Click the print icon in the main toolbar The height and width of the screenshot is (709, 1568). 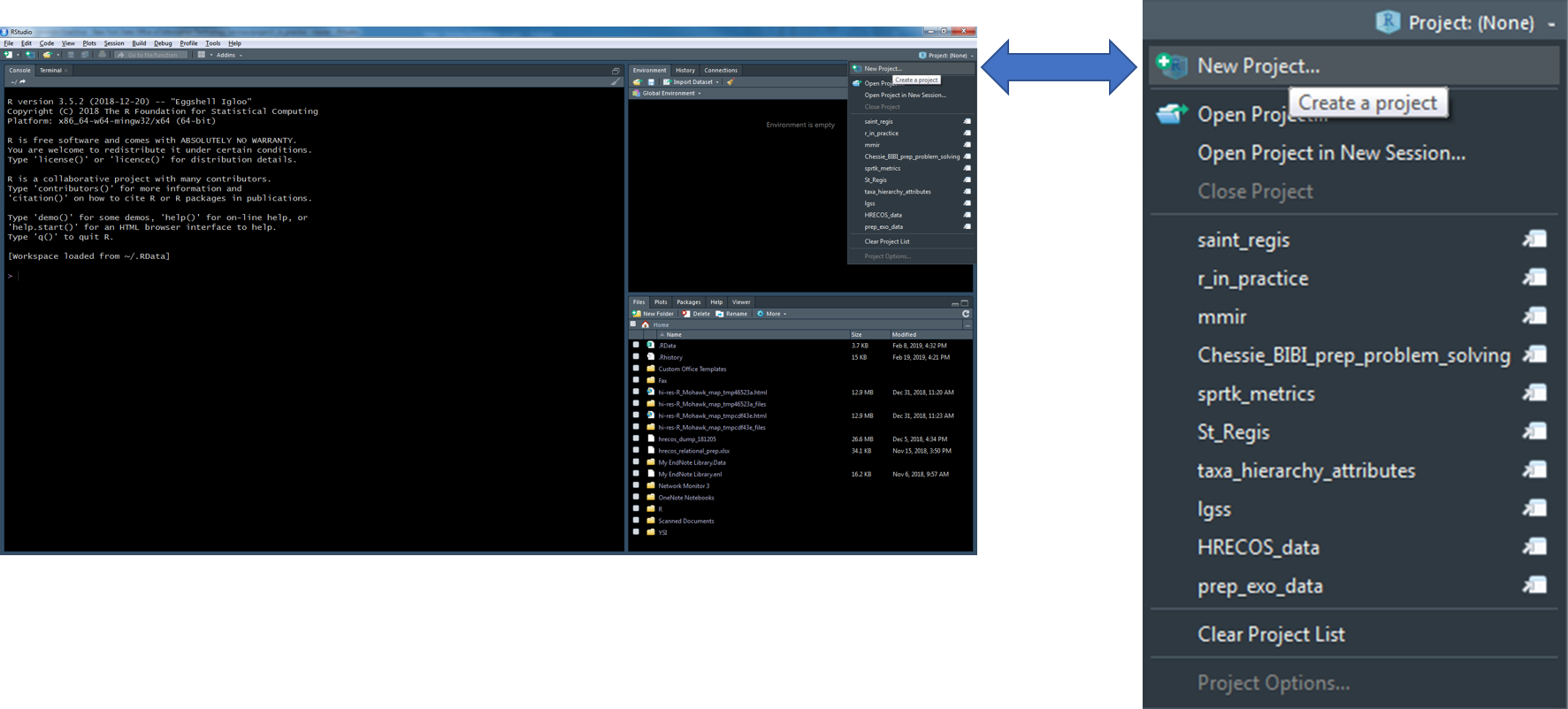103,54
